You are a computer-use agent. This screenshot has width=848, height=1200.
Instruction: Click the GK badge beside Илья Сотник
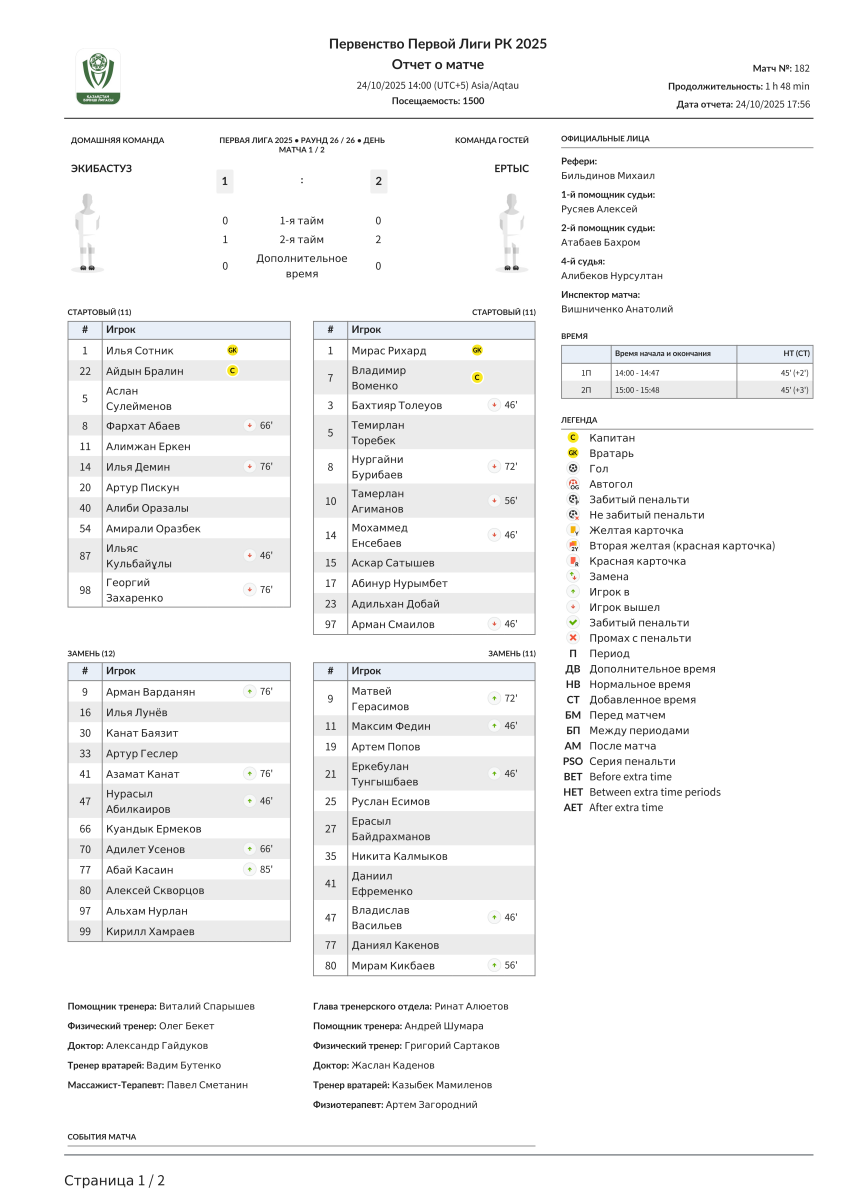click(232, 350)
